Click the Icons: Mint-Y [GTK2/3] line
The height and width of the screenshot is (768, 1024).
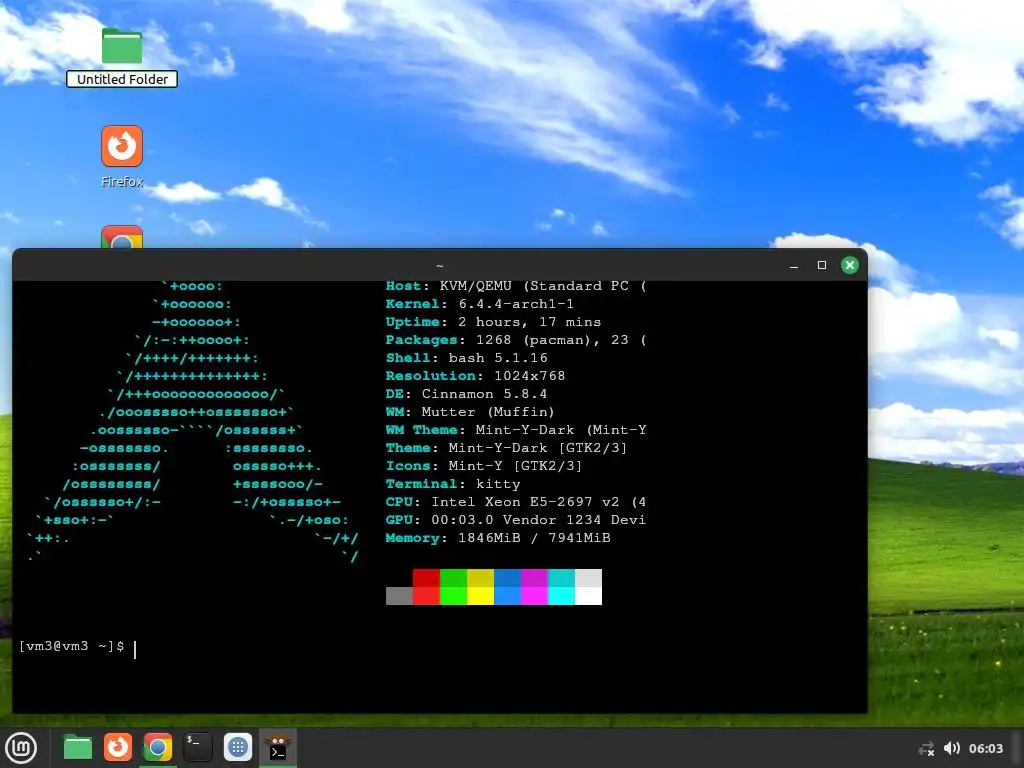point(484,466)
